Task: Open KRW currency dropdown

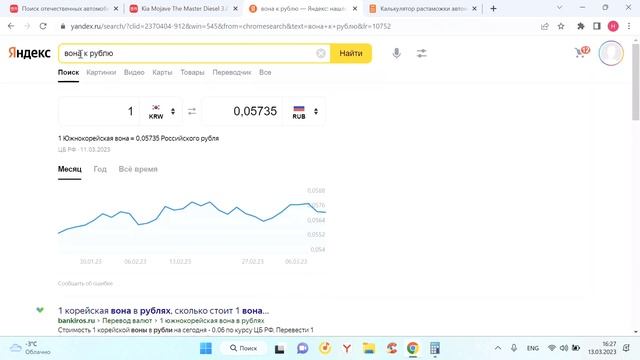Action: coord(162,111)
